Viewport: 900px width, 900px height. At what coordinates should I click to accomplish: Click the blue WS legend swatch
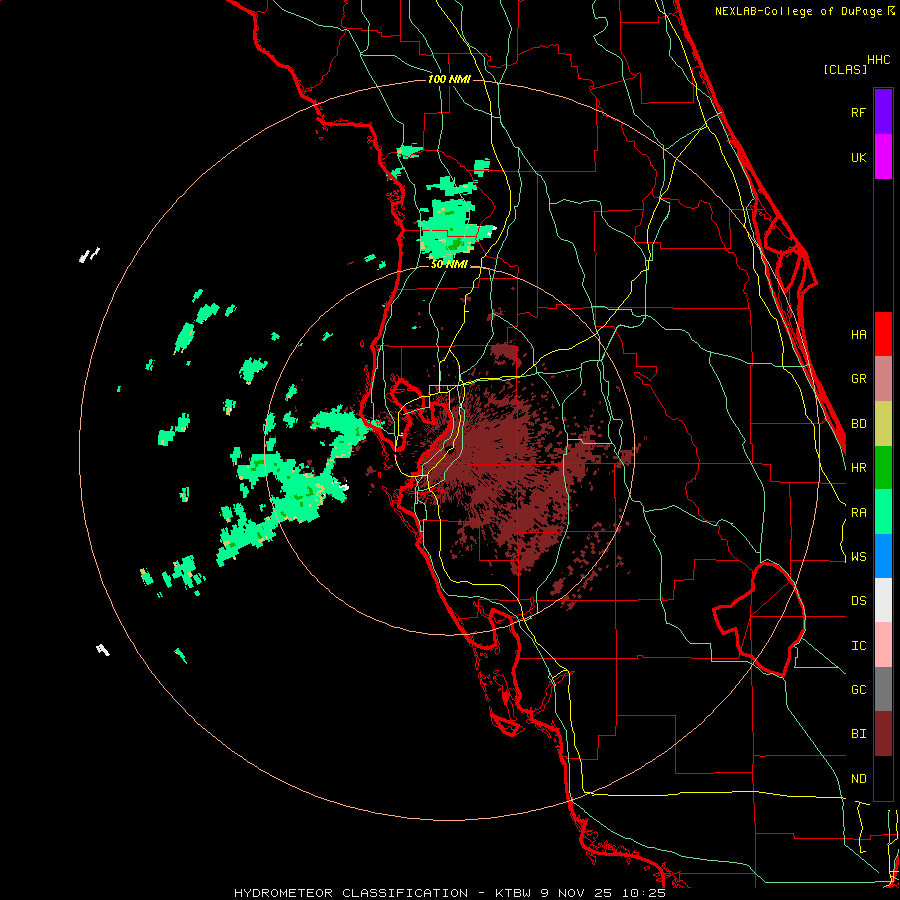883,556
